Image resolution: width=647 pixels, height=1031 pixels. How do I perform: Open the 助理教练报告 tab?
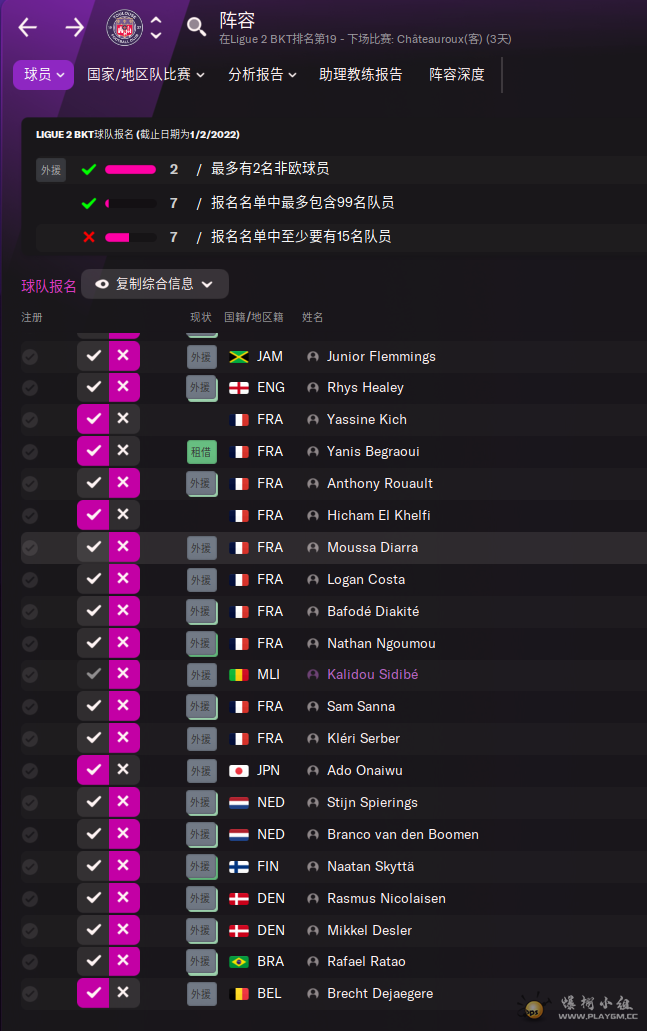(x=360, y=74)
